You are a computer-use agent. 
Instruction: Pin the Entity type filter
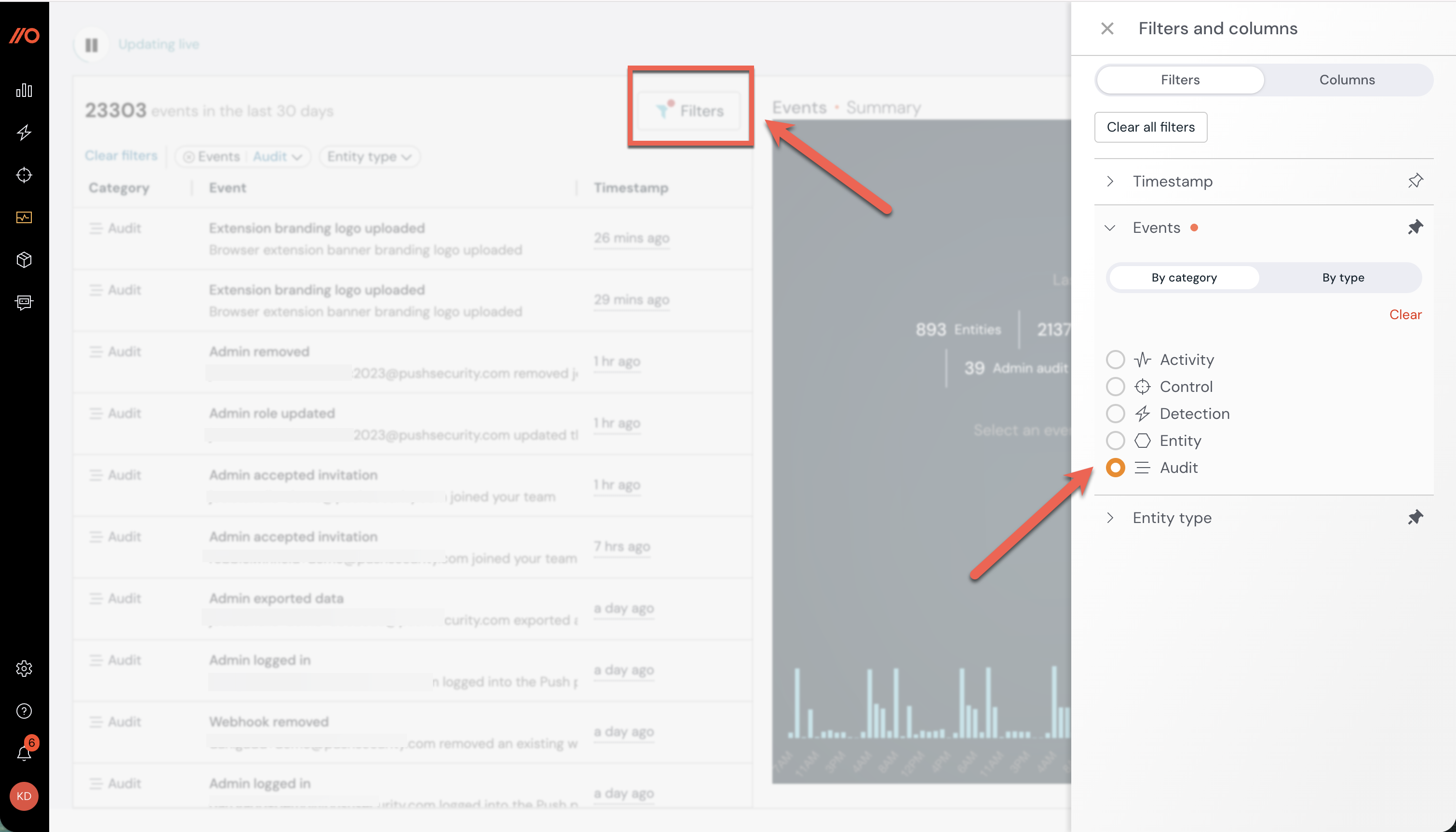click(1416, 517)
